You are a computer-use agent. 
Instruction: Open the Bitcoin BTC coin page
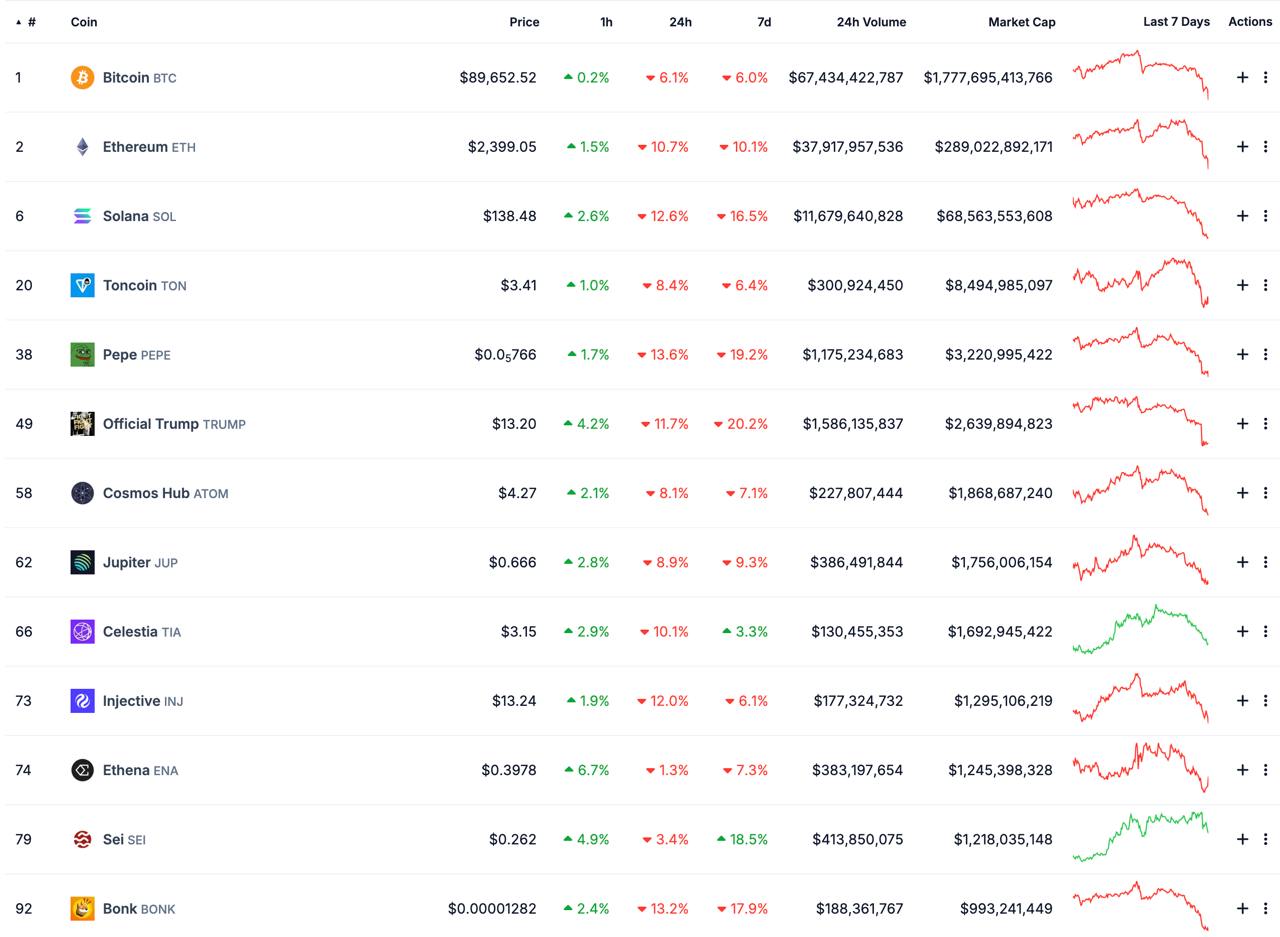pyautogui.click(x=139, y=77)
